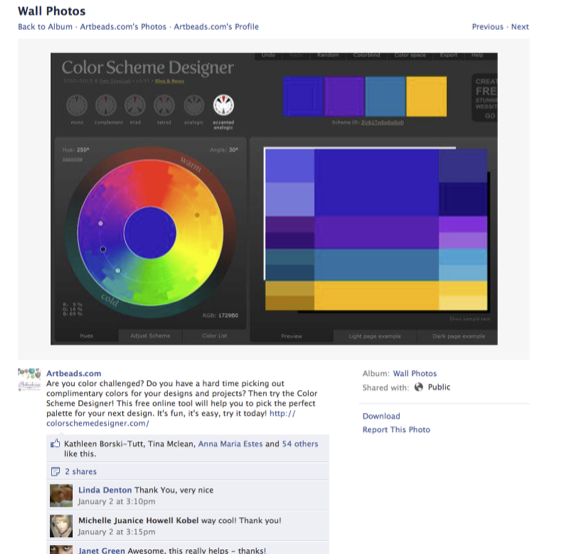Click the Scheme ID link
580x554 pixels.
(x=382, y=122)
